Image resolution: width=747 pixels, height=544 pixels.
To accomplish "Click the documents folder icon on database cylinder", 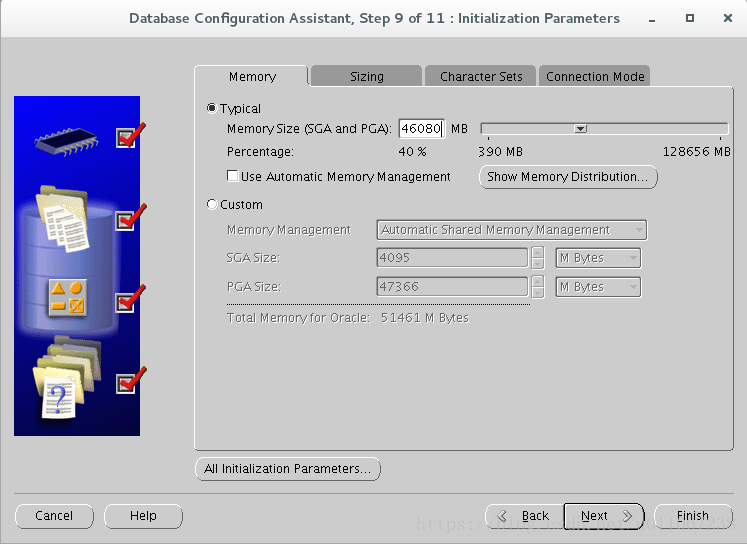I will click(63, 218).
